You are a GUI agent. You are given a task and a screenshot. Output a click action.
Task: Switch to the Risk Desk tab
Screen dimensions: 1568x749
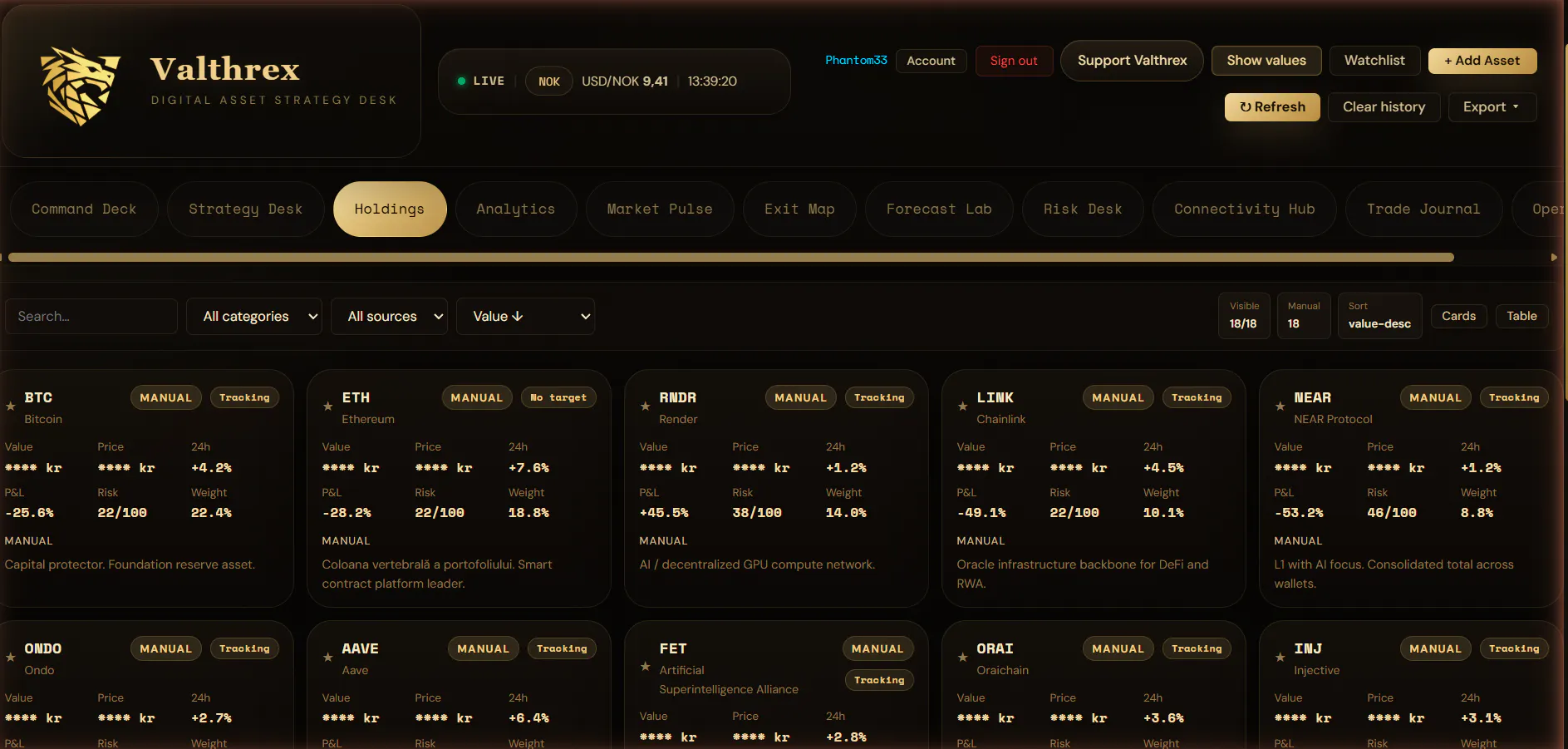[1083, 209]
